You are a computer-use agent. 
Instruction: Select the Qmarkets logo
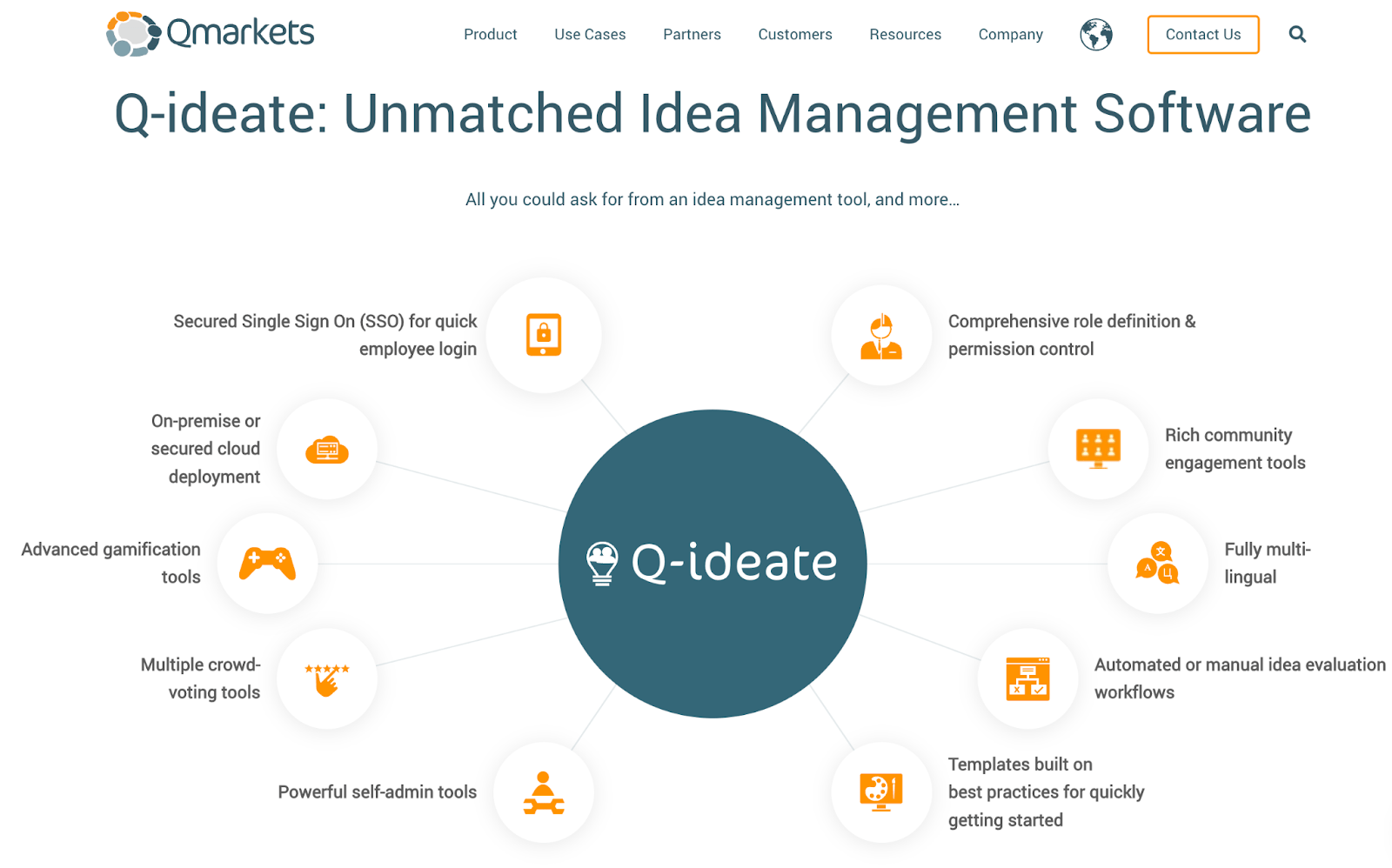tap(209, 32)
